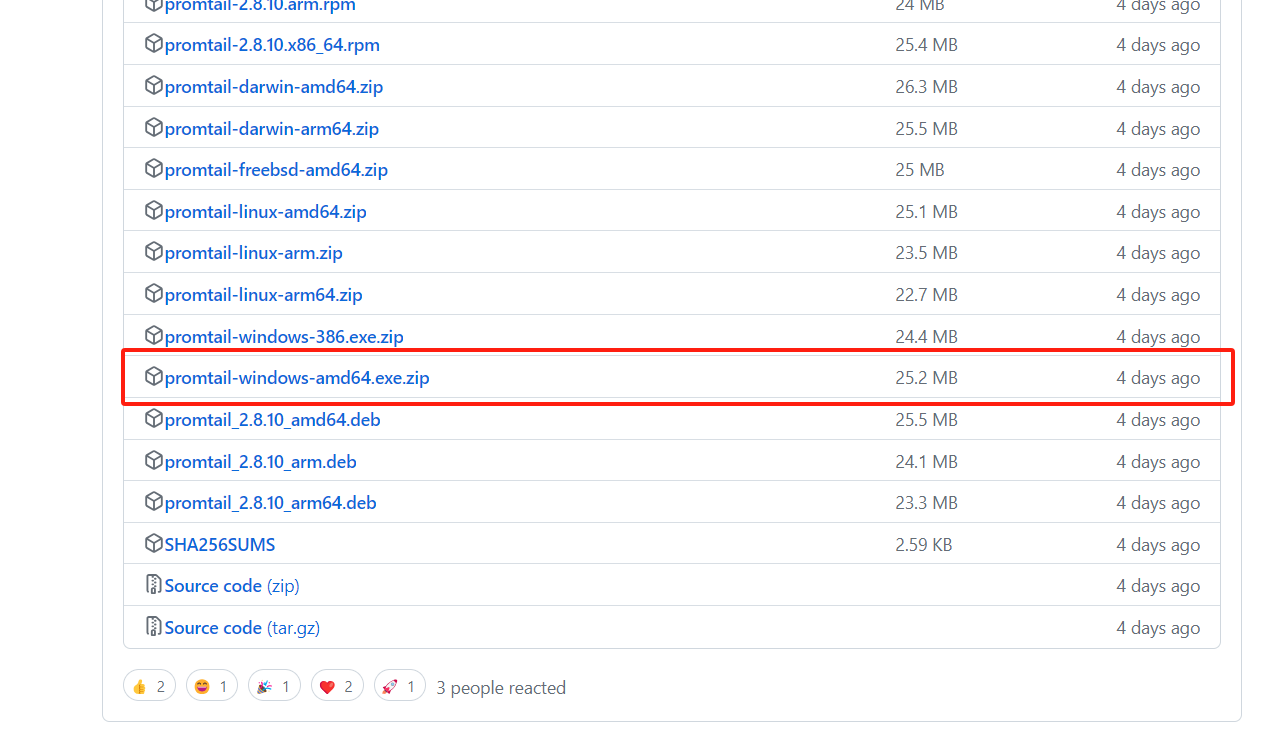The height and width of the screenshot is (730, 1284).
Task: Click package icon beside promtail-2.8.10.x86_64.rpm
Action: [153, 44]
